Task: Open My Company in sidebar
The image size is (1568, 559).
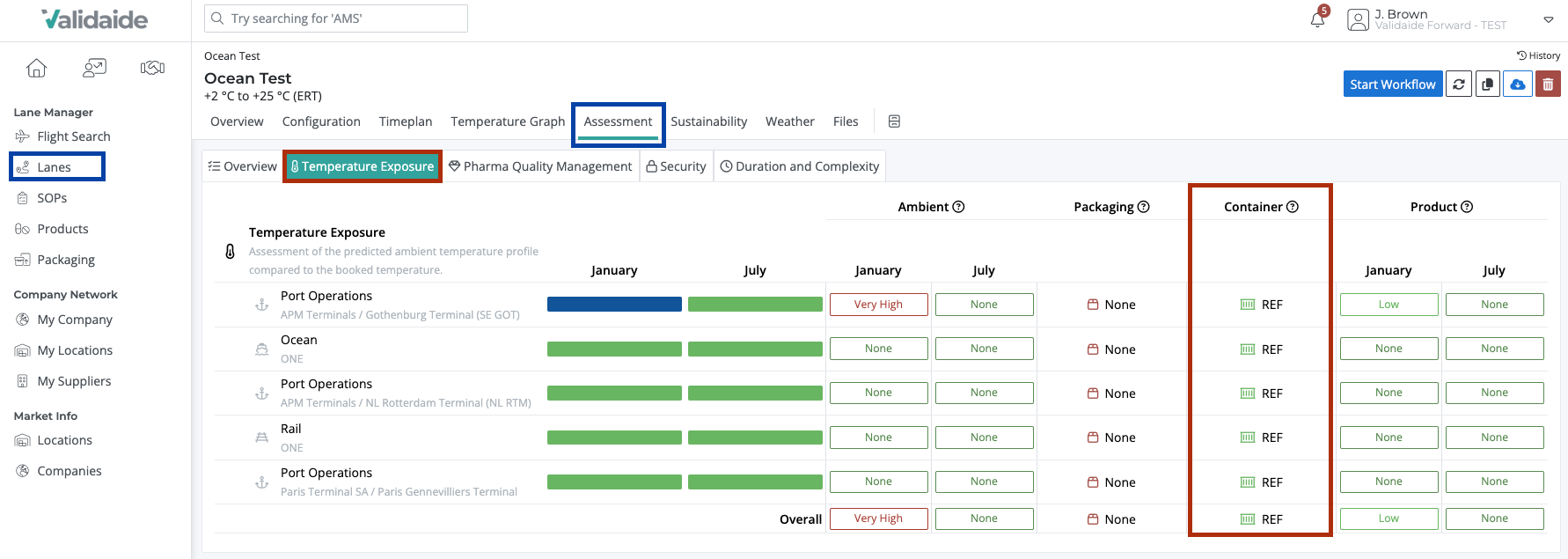Action: 75,320
